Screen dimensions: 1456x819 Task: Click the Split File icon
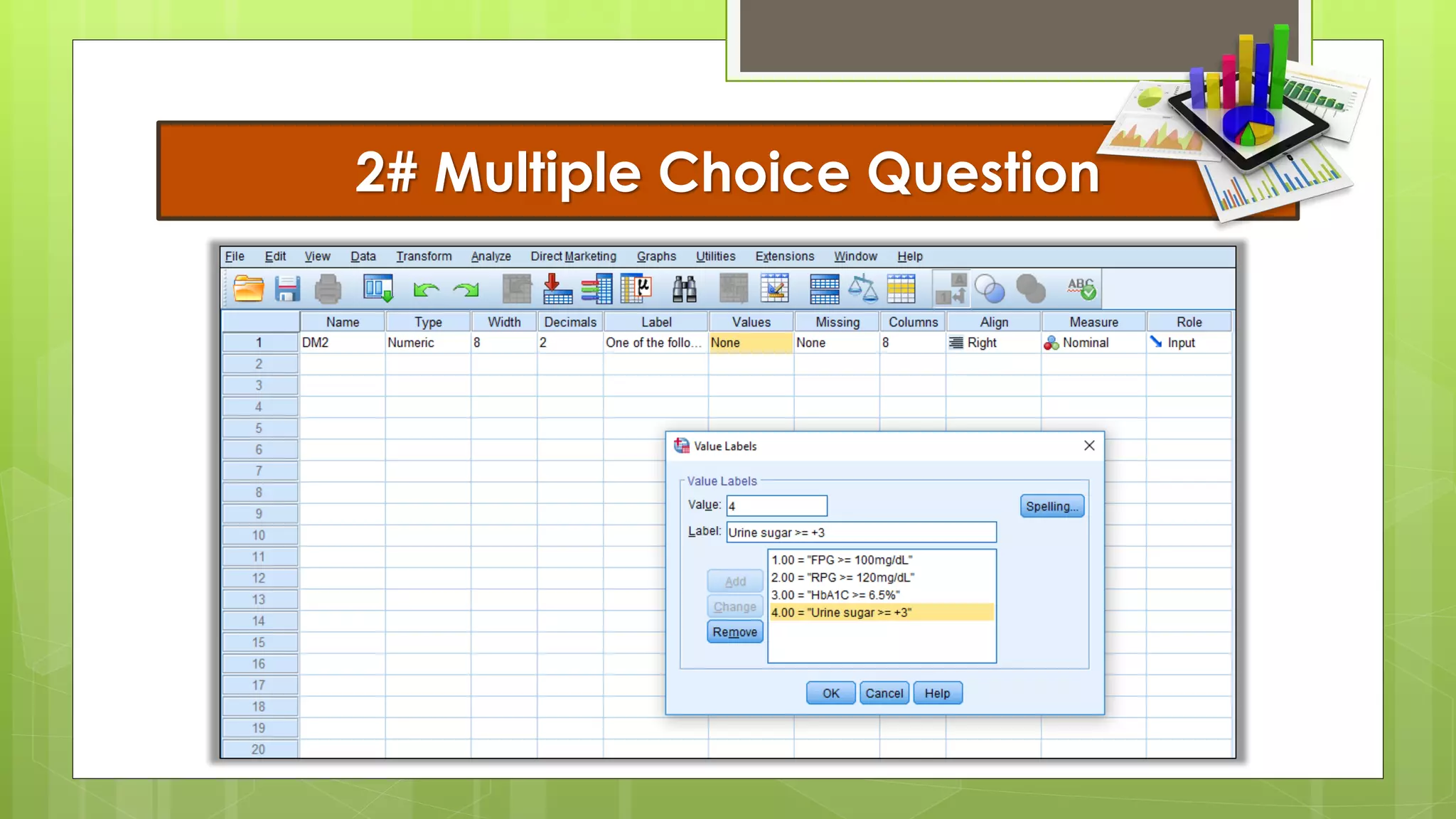click(x=824, y=289)
